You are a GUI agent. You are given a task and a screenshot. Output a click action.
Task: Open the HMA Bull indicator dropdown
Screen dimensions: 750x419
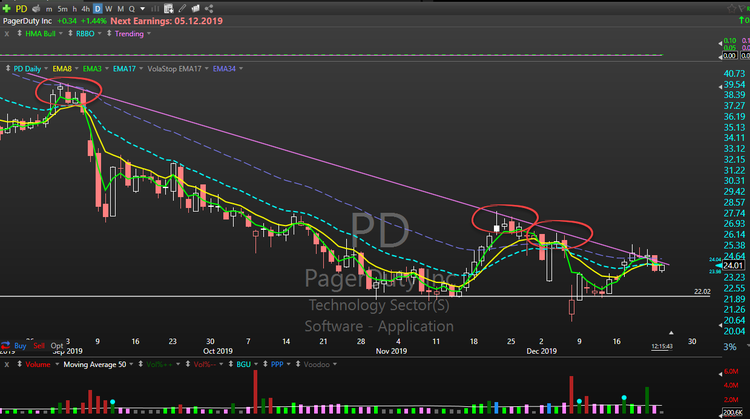coord(61,33)
